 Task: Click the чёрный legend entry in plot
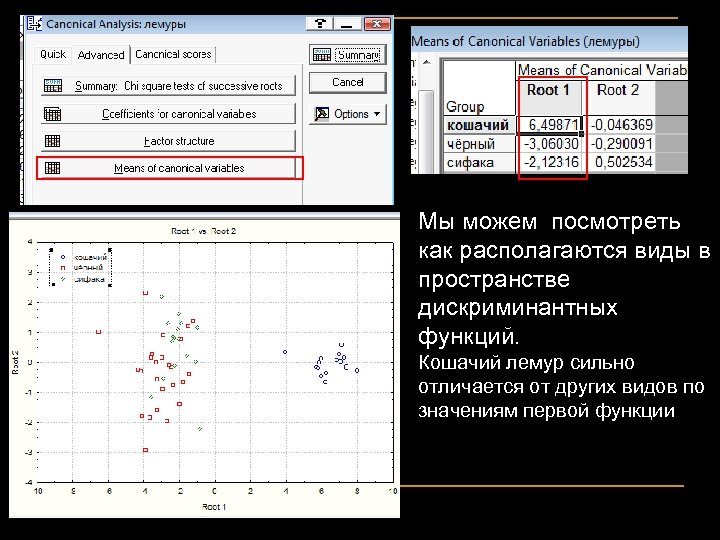pos(83,267)
